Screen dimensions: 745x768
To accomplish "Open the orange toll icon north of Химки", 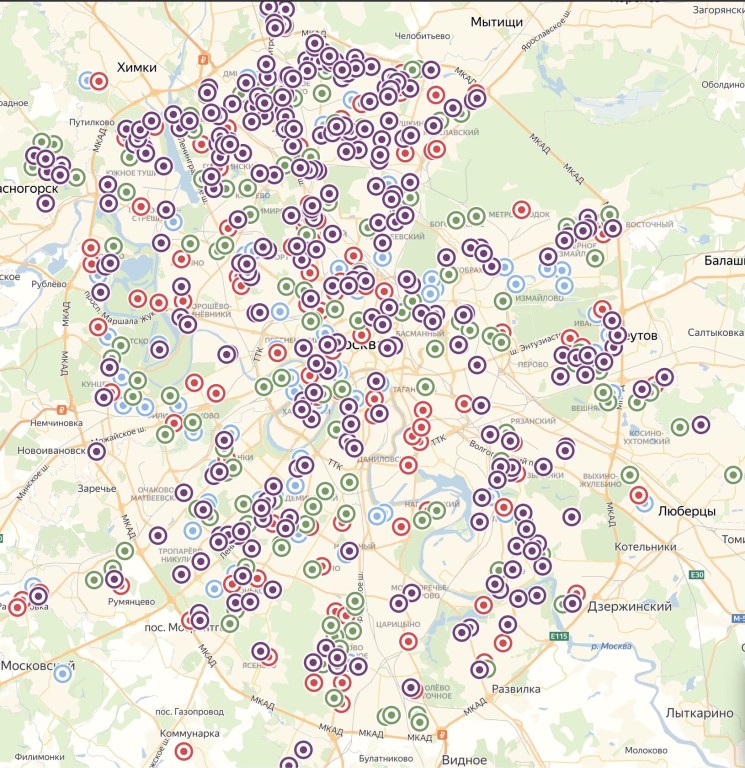I will (x=203, y=60).
